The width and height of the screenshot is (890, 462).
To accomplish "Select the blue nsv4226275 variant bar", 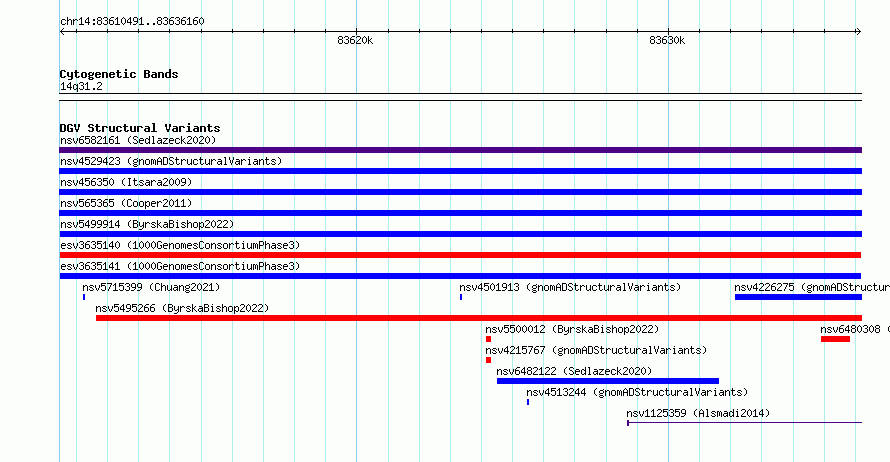I will coord(798,297).
